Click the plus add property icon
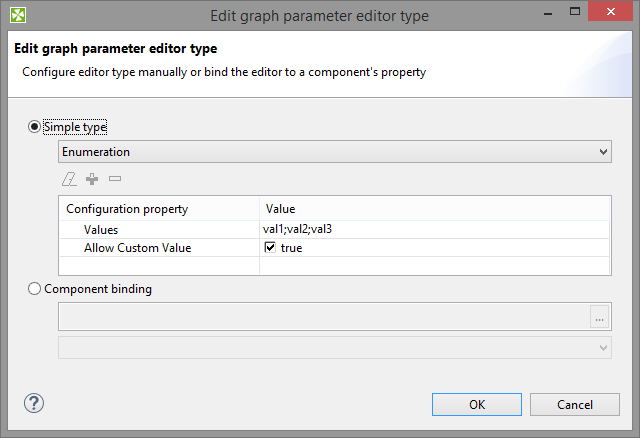The height and width of the screenshot is (438, 640). click(x=92, y=179)
